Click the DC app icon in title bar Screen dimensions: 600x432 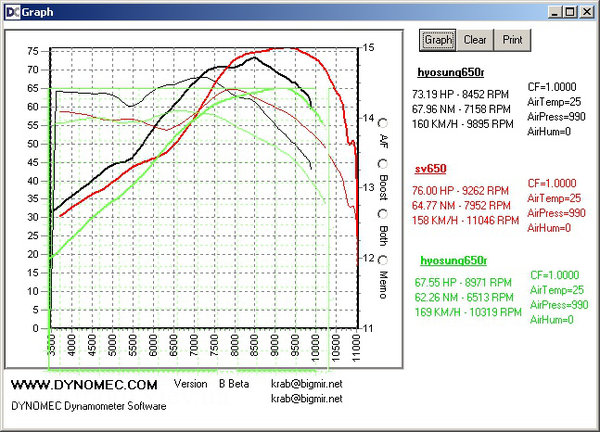pos(12,12)
